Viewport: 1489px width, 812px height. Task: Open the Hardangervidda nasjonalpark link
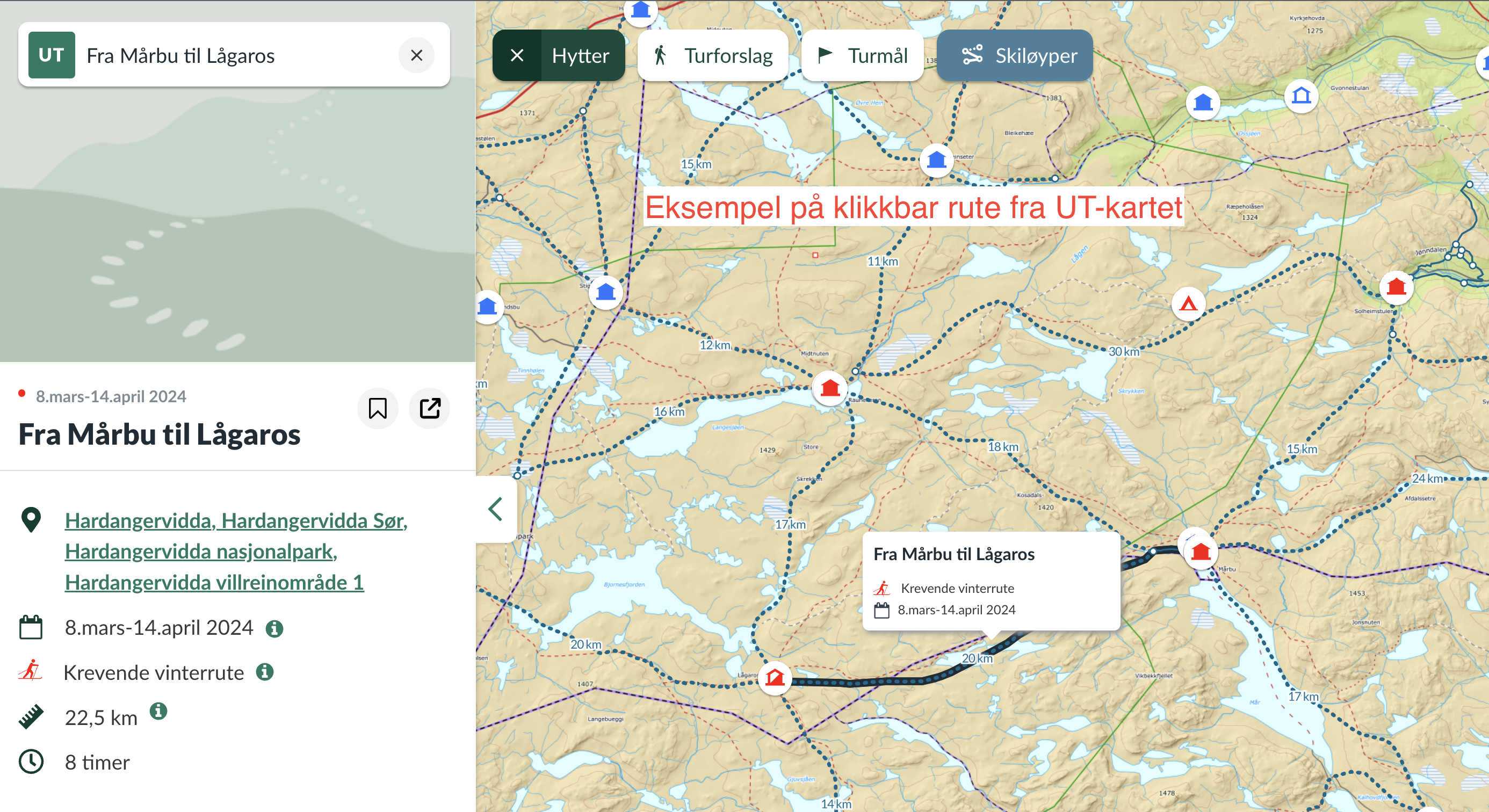click(x=201, y=552)
